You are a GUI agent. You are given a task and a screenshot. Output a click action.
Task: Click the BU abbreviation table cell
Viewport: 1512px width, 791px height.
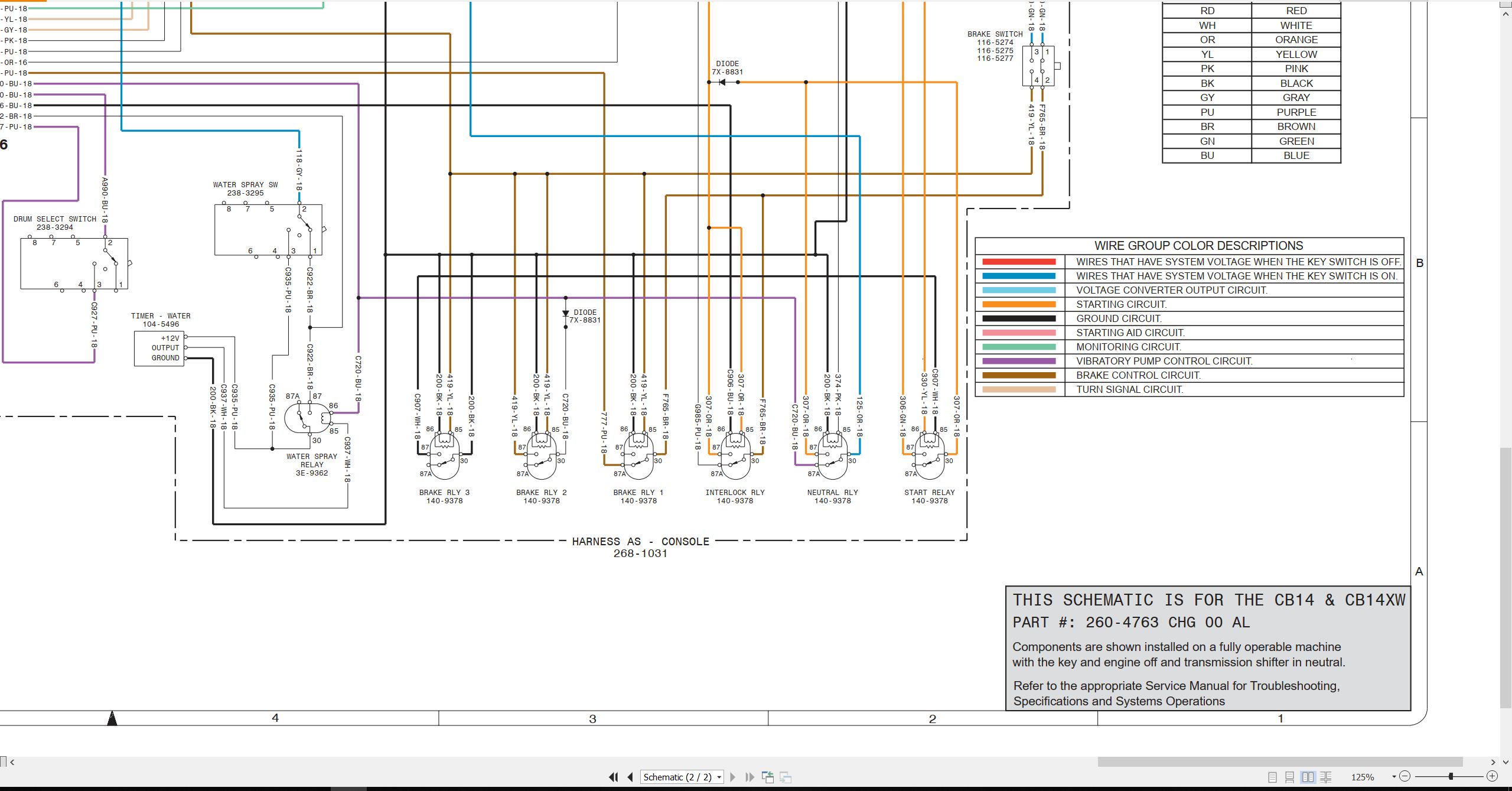click(1207, 155)
